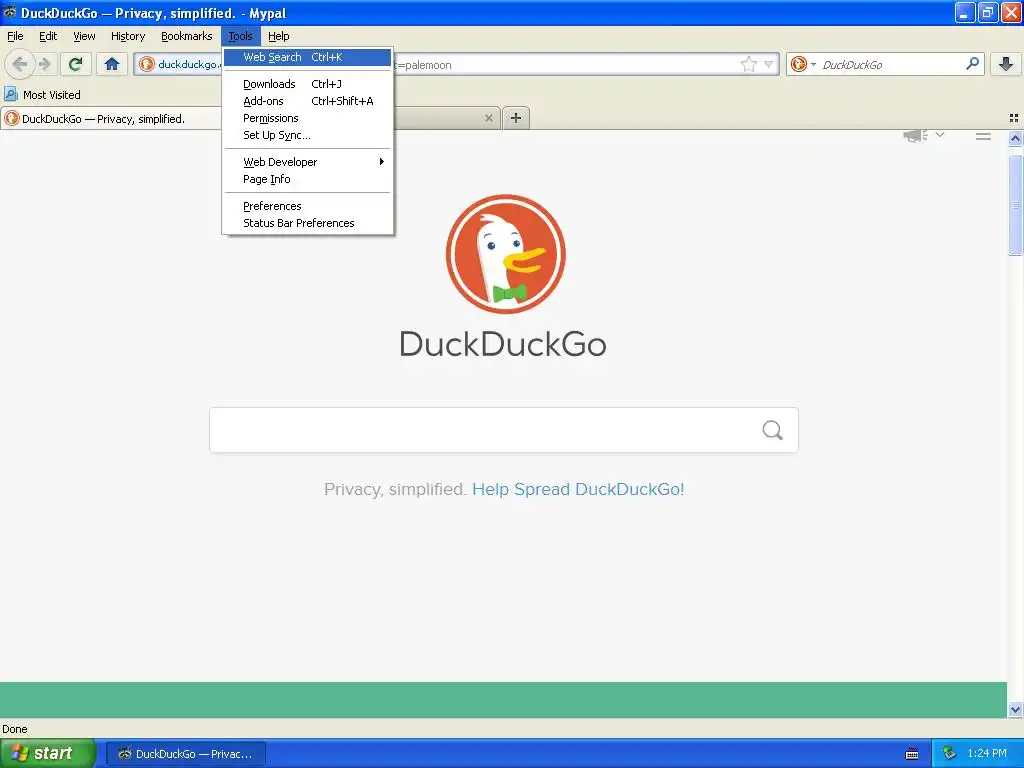Click the DuckDuckGo taskbar button
The width and height of the screenshot is (1024, 768).
[x=185, y=754]
